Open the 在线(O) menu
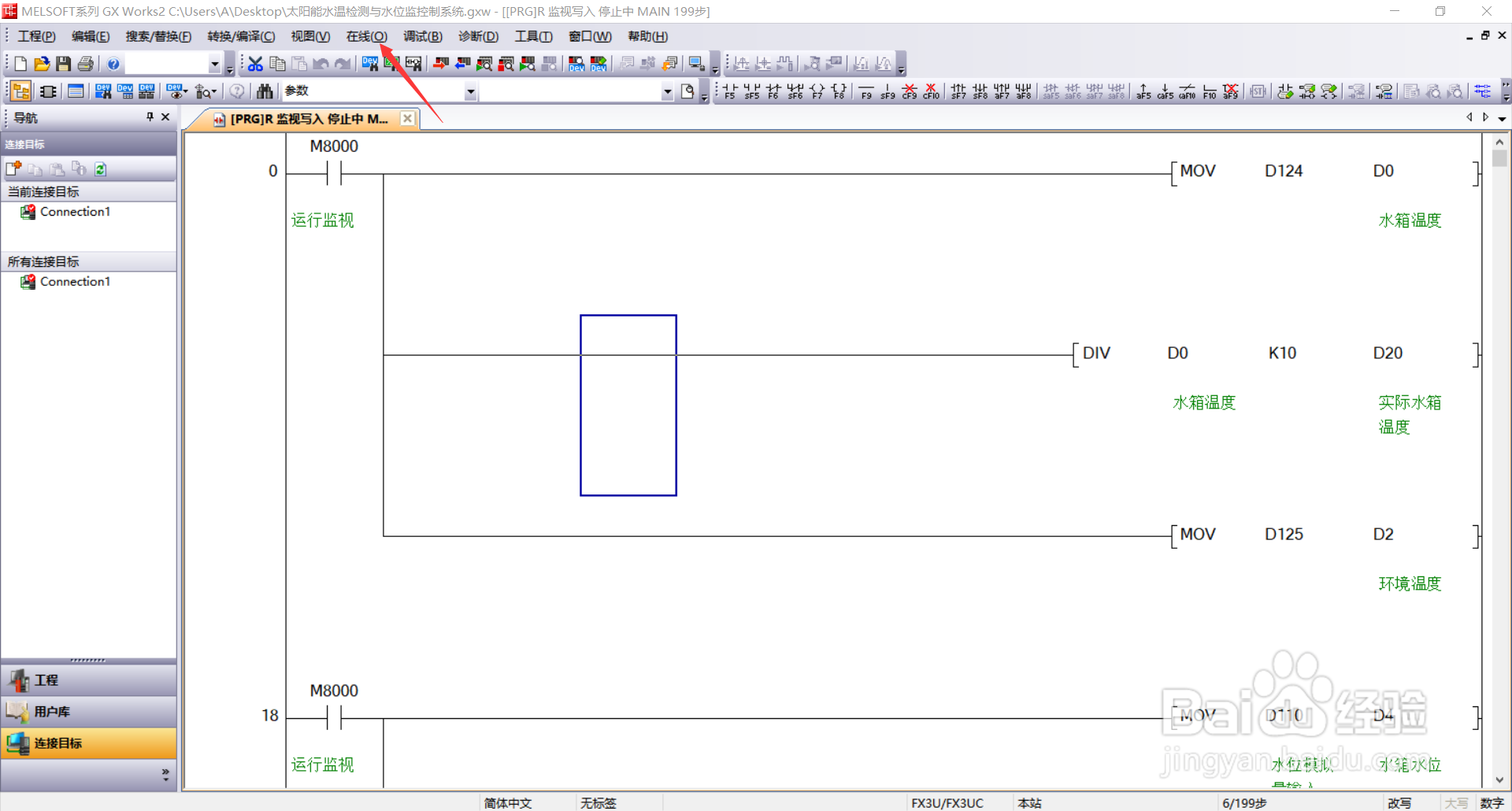The width and height of the screenshot is (1512, 811). 367,36
